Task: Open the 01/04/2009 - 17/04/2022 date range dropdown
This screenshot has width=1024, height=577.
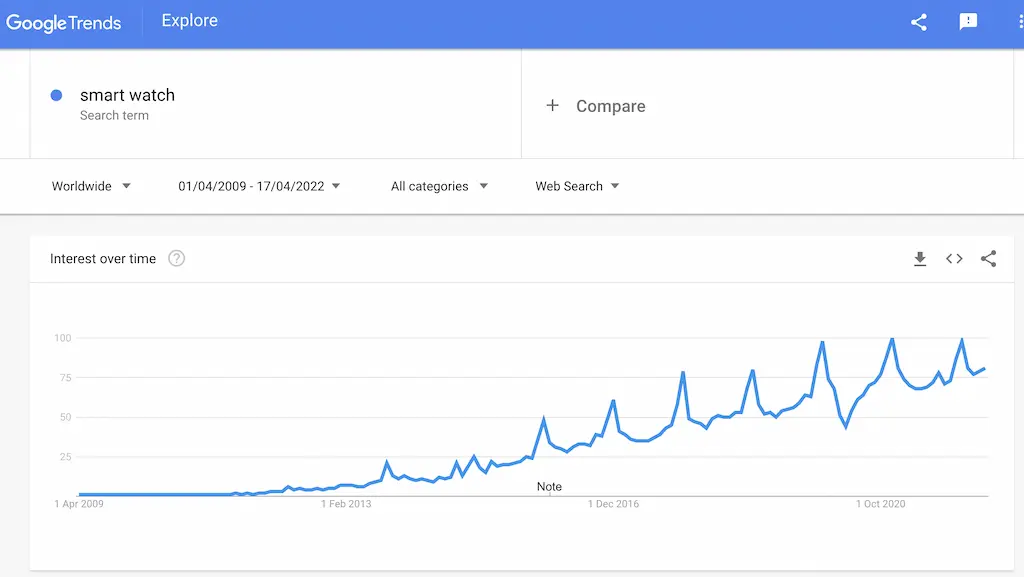Action: (259, 186)
